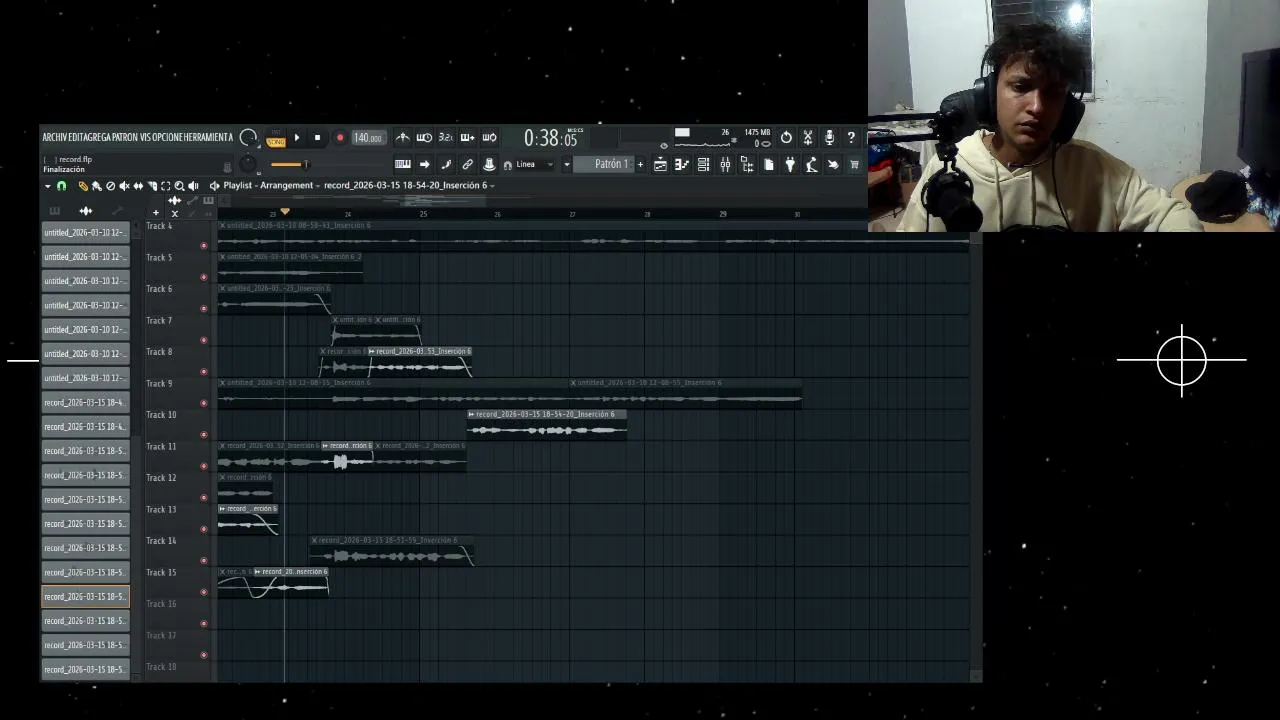This screenshot has height=720, width=1280.
Task: Open the playlist options menu arrow
Action: coord(47,186)
